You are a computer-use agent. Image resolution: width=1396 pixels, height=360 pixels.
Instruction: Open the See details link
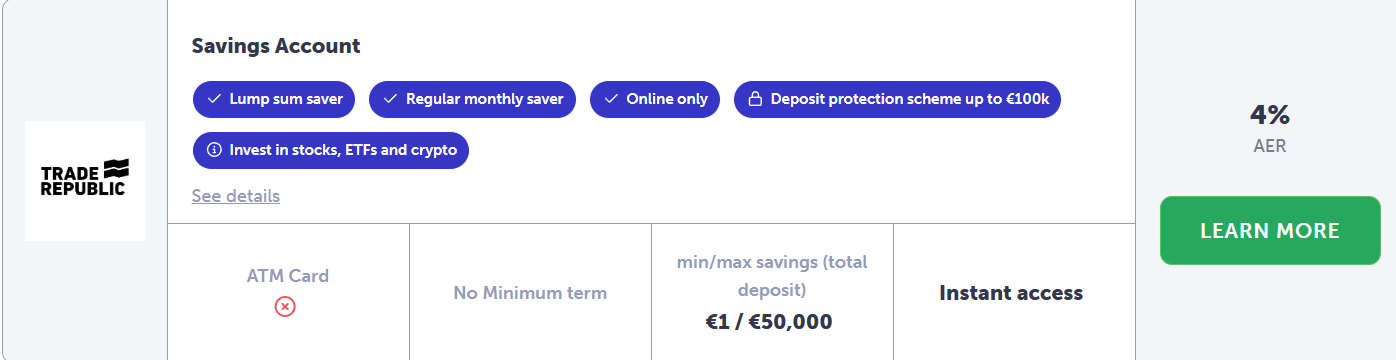[236, 196]
